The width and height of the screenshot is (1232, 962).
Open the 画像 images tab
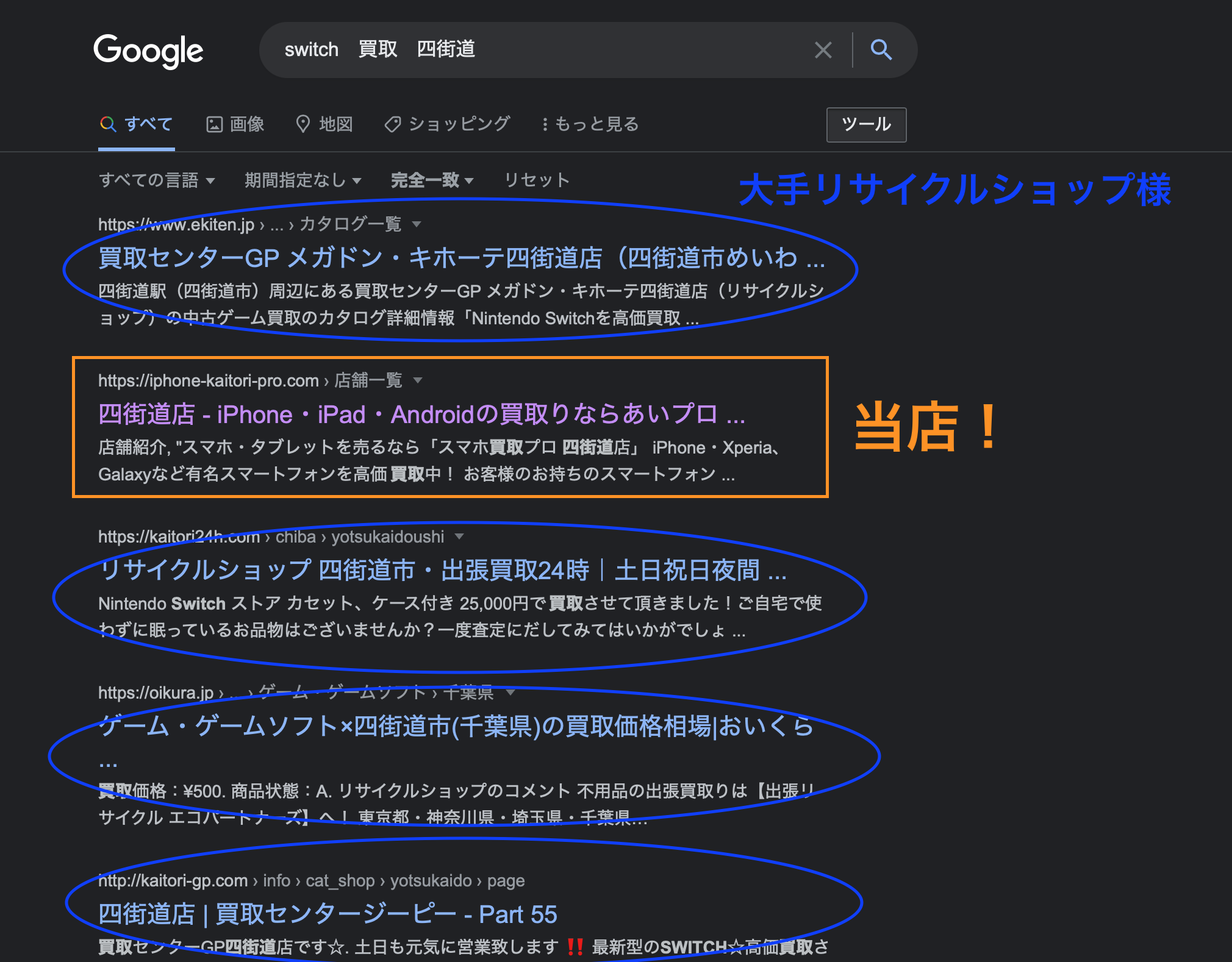pos(235,124)
